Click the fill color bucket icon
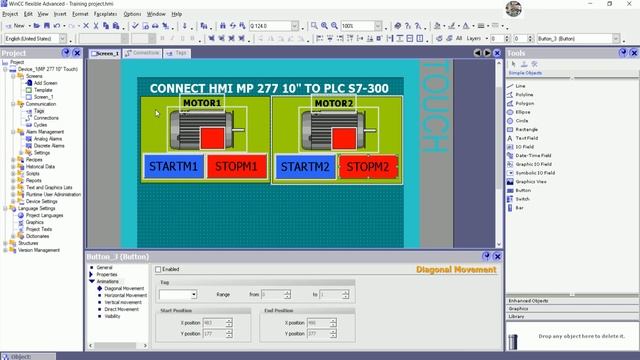 437,26
